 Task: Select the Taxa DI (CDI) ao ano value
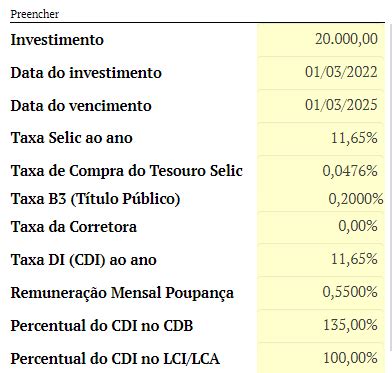320,259
